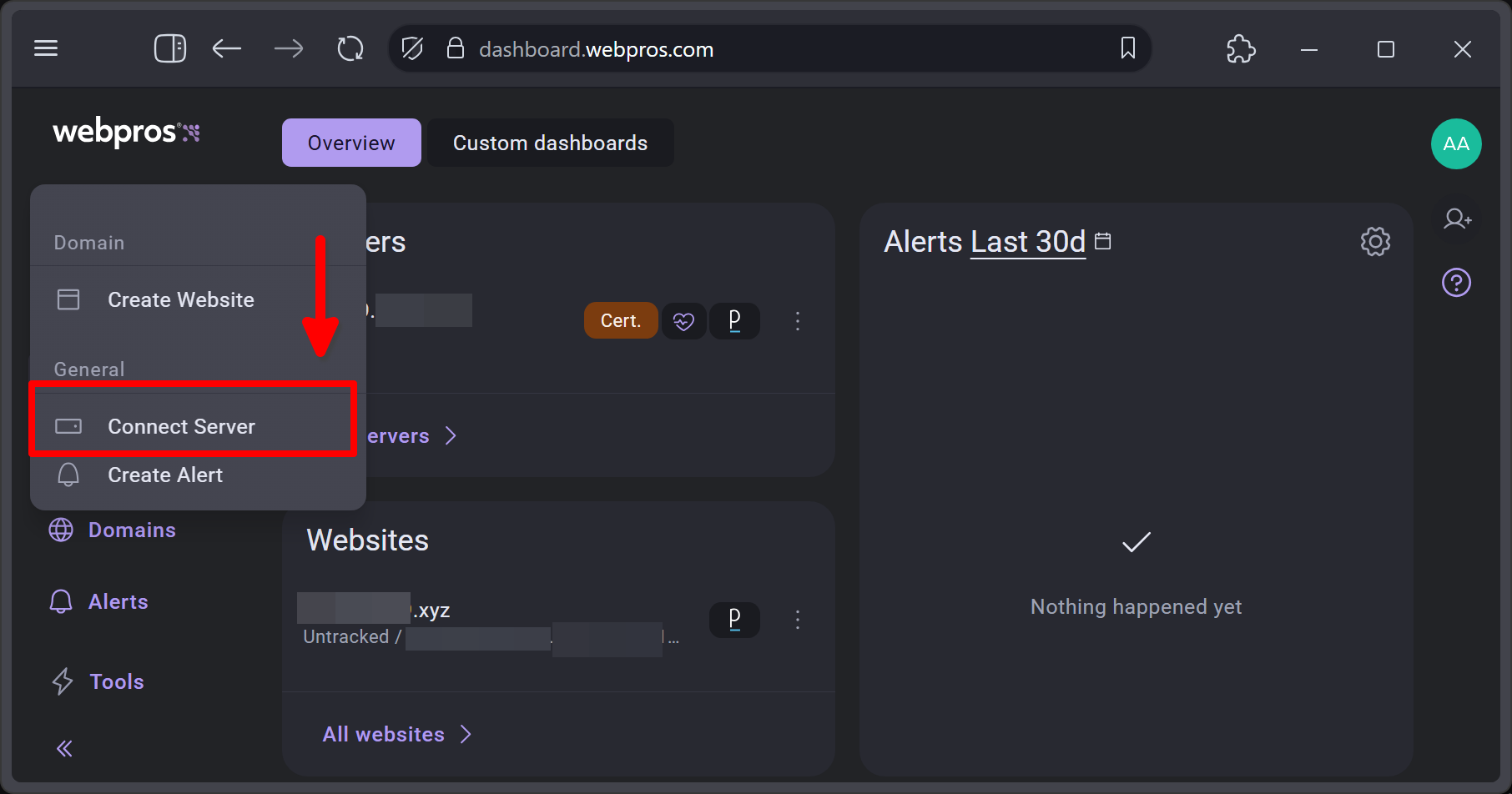This screenshot has width=1512, height=794.
Task: Open the browser hamburger menu
Action: pos(46,48)
